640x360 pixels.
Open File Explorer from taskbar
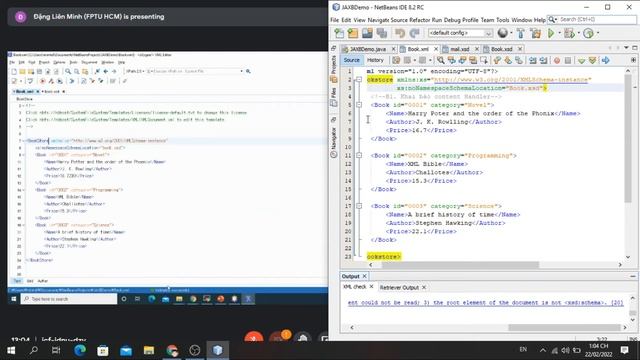tap(149, 350)
